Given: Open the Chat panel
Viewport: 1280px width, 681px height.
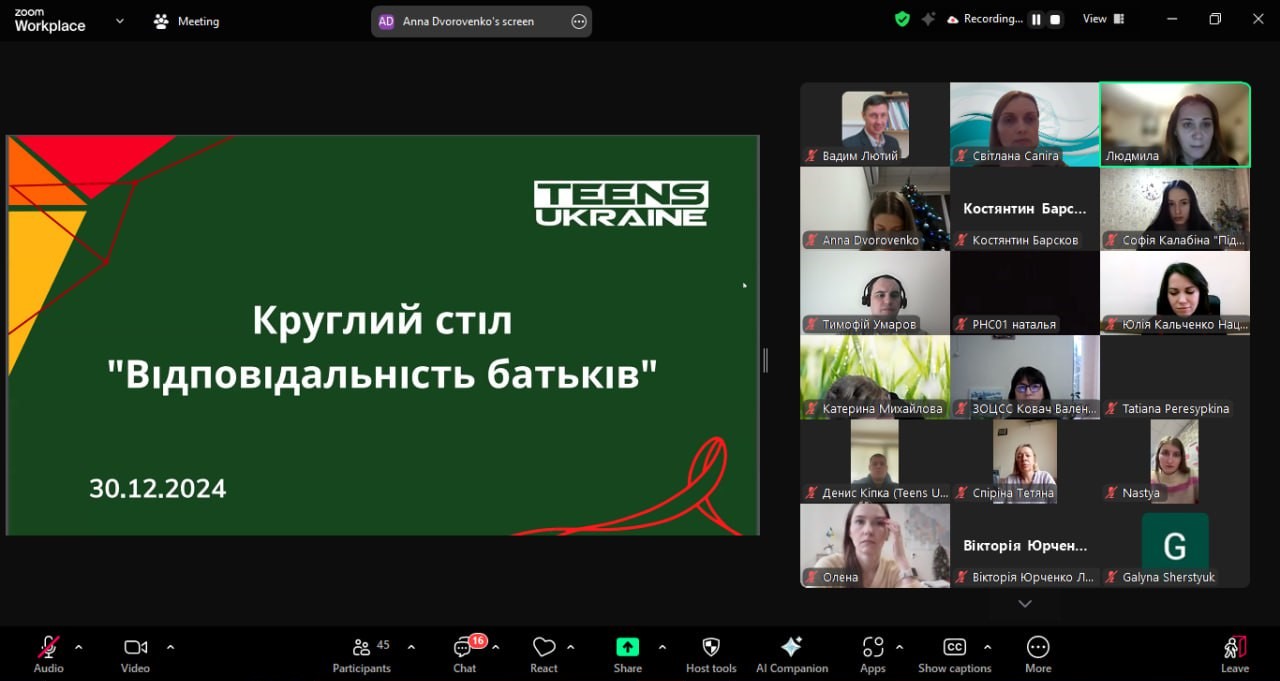Looking at the screenshot, I should click(x=464, y=648).
